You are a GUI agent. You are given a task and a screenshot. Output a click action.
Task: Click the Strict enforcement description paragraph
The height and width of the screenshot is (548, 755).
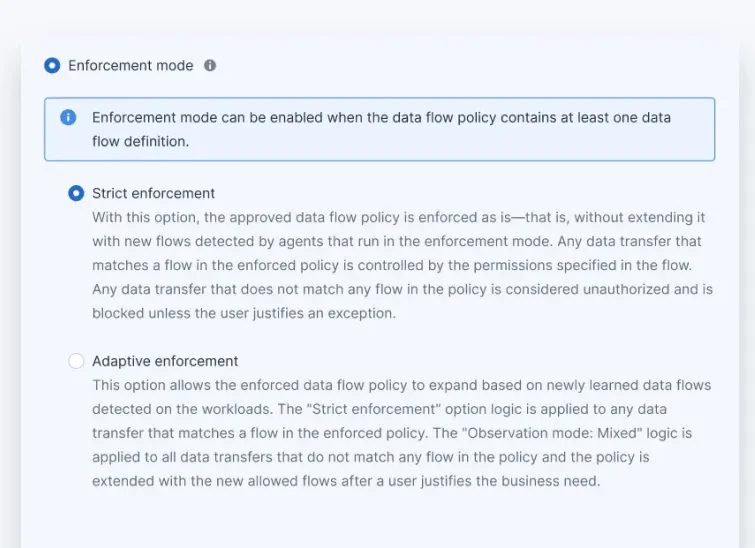(x=403, y=265)
